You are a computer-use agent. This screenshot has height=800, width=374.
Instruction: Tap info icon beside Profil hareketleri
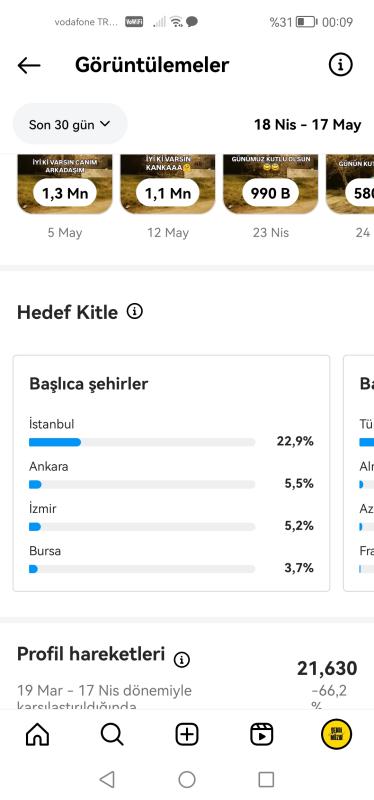[x=182, y=660]
